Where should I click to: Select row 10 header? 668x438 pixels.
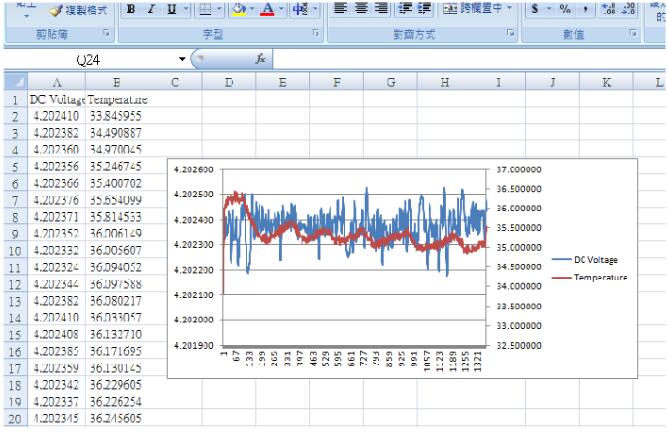pyautogui.click(x=16, y=251)
